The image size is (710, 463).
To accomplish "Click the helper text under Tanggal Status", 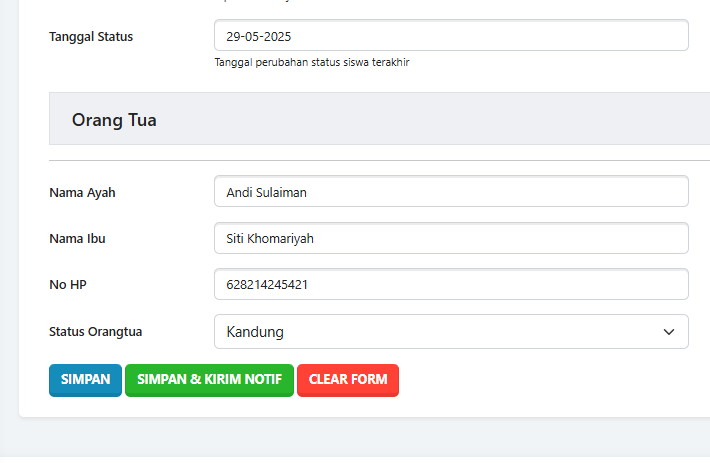I will click(312, 62).
